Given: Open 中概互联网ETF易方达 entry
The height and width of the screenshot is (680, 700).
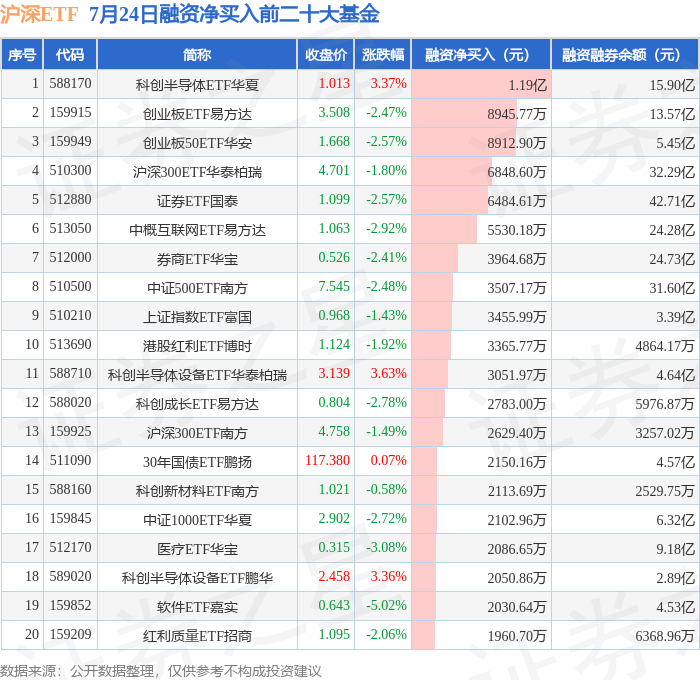Looking at the screenshot, I should click(197, 230).
